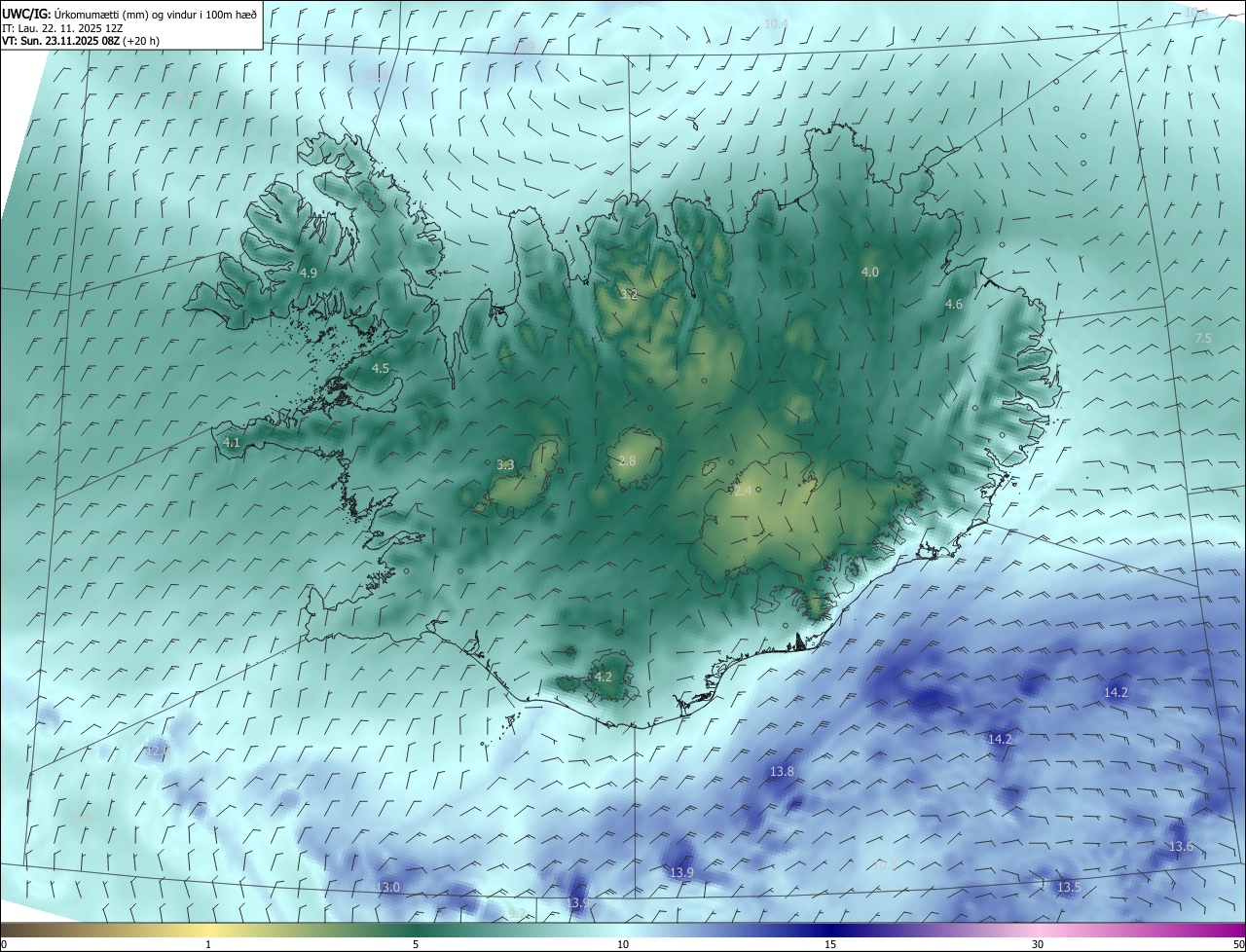
Task: Click the 2.8 value over the central glacier
Action: pos(627,461)
